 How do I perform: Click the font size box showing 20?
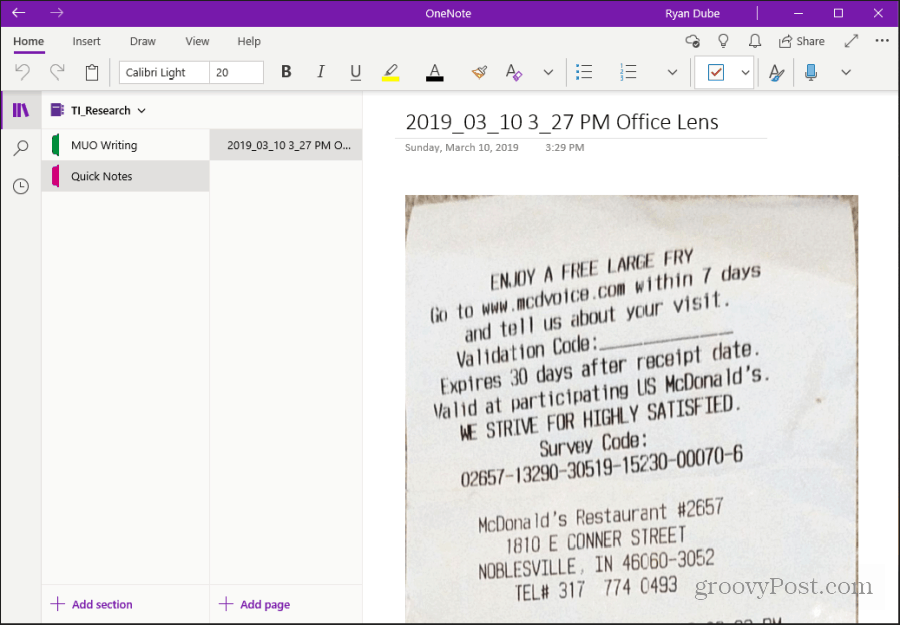[236, 72]
